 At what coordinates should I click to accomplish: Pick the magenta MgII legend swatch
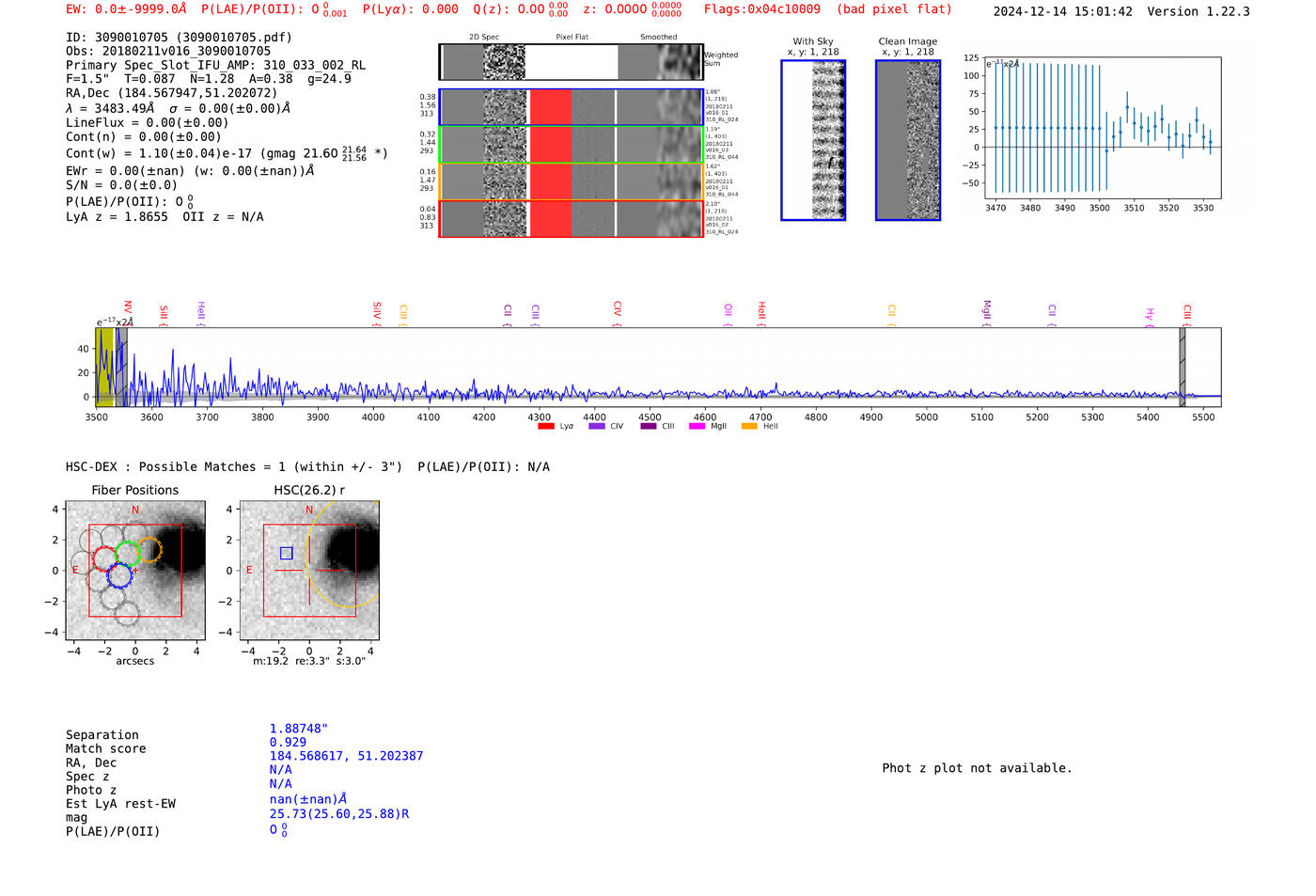697,426
